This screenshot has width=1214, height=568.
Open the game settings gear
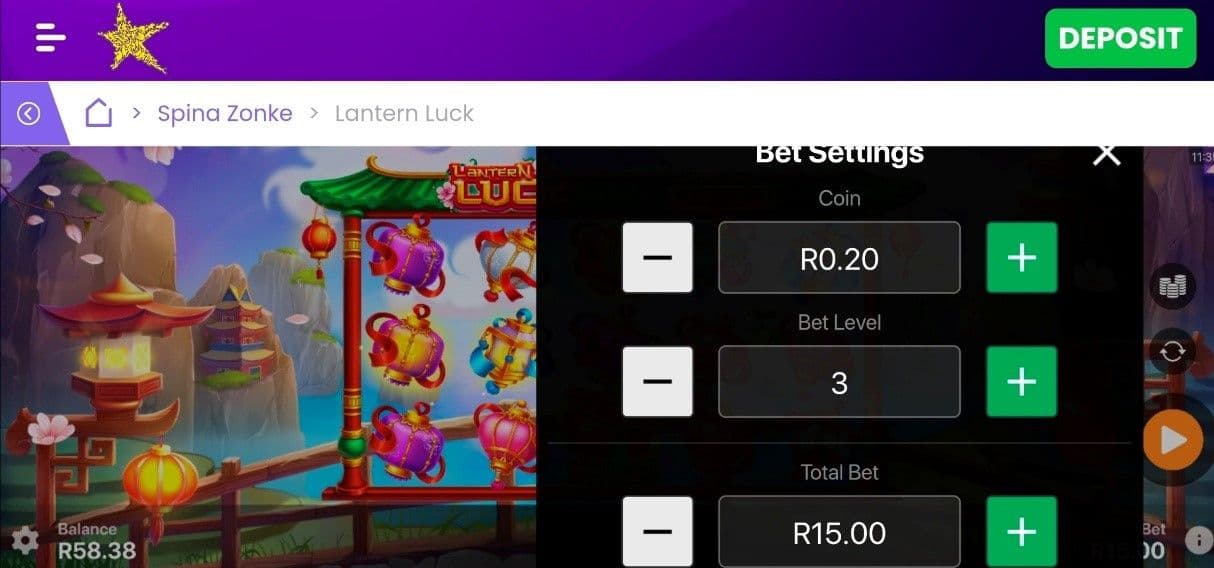(24, 541)
